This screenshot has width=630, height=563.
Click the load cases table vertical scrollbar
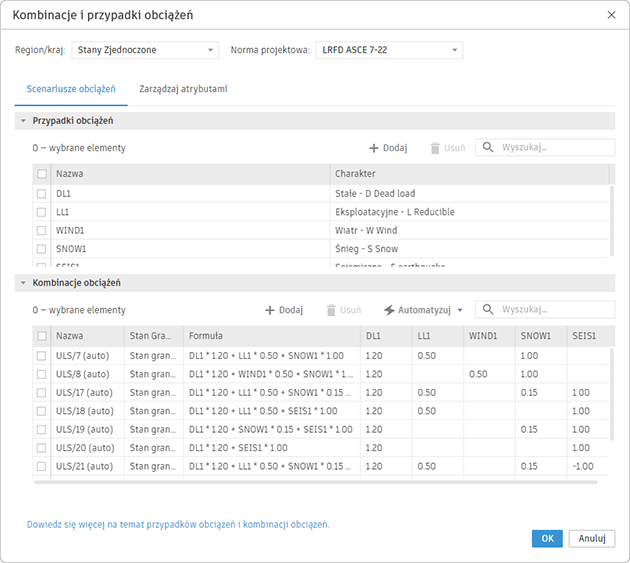tap(612, 220)
